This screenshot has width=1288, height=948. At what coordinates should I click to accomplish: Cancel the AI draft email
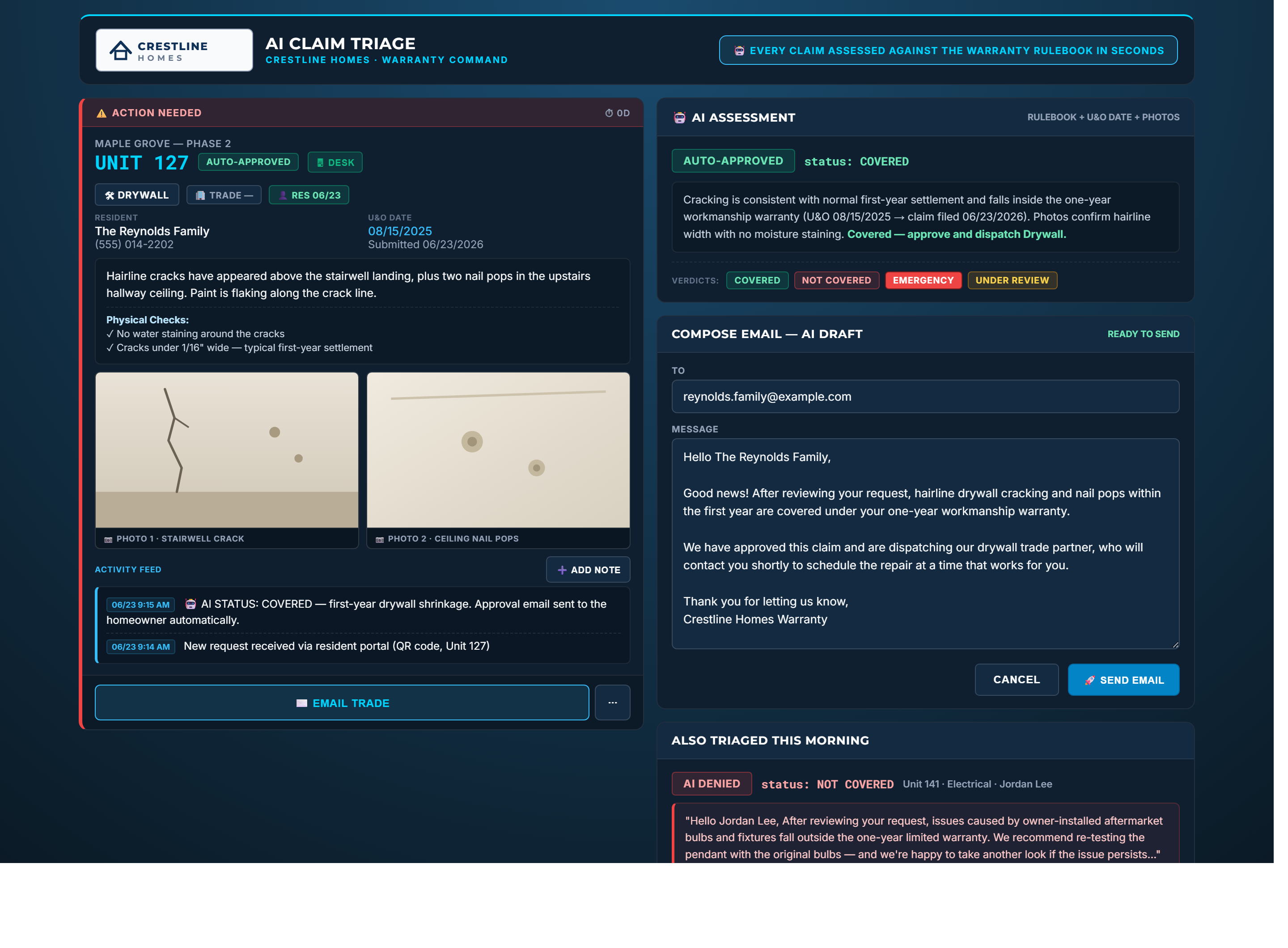1017,679
